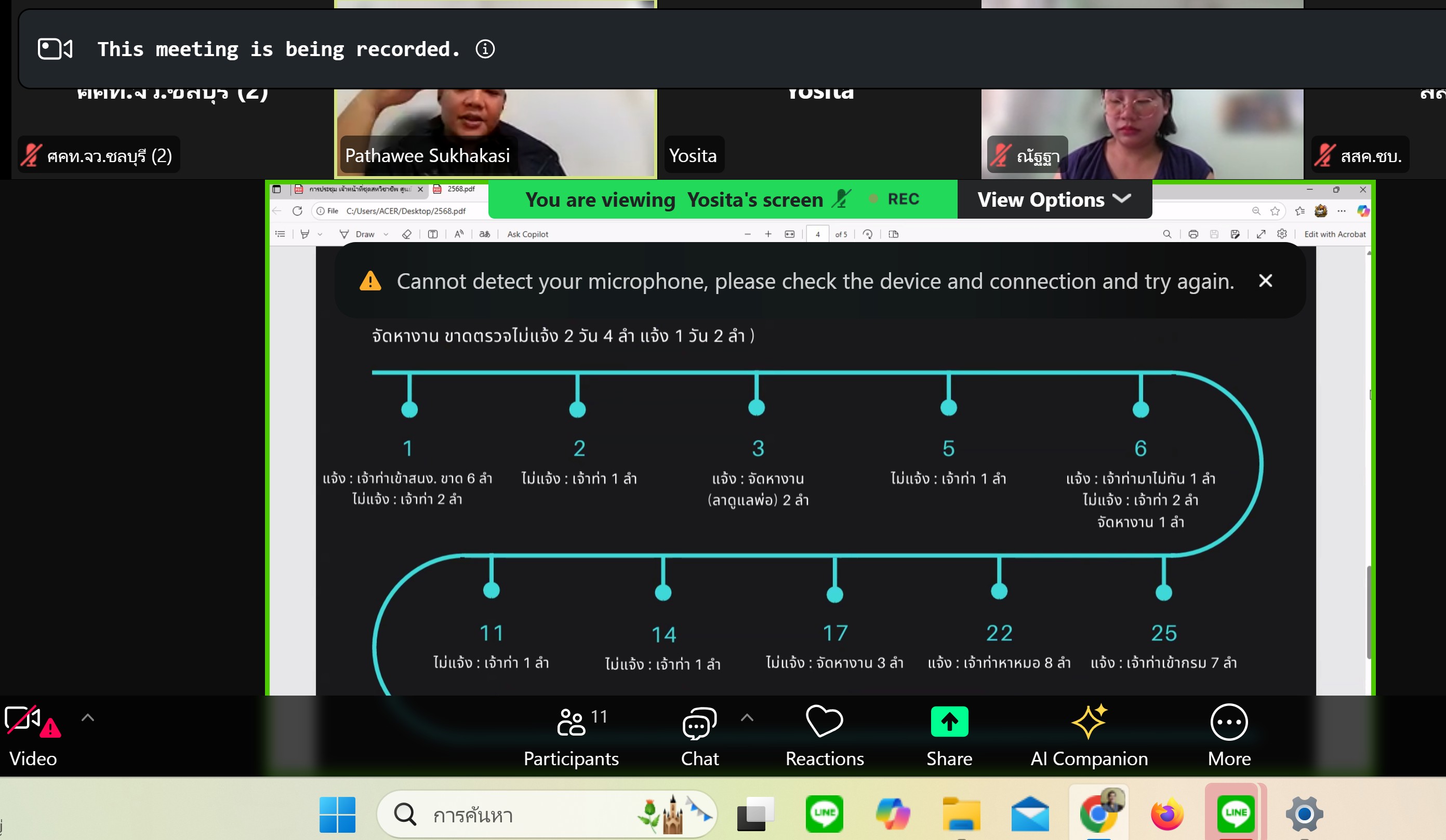Select ณัฐฐา's video tile
Image resolution: width=1446 pixels, height=840 pixels.
pos(1142,133)
